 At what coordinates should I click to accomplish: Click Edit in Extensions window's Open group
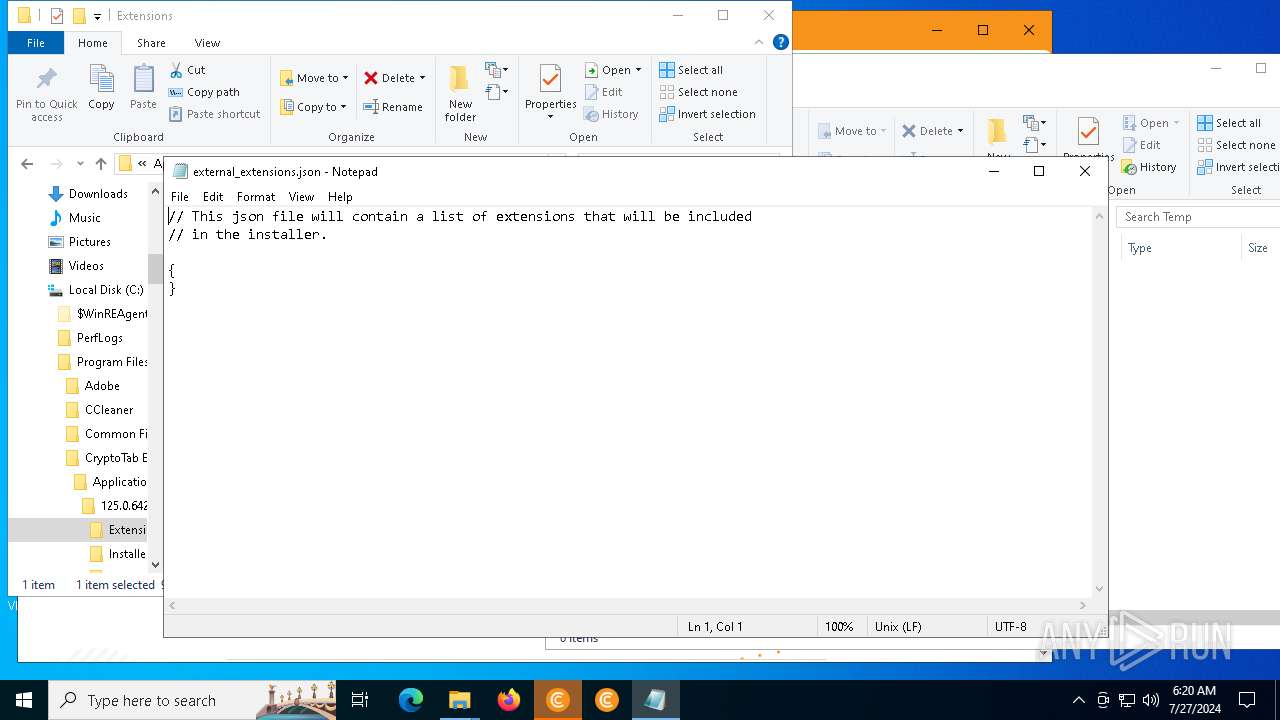603,92
